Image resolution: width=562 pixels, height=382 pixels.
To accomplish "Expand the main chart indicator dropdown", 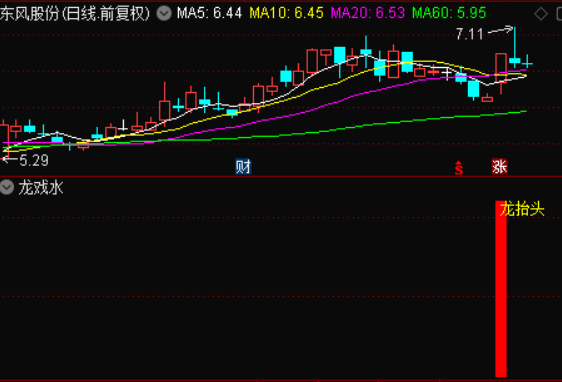I will point(164,14).
